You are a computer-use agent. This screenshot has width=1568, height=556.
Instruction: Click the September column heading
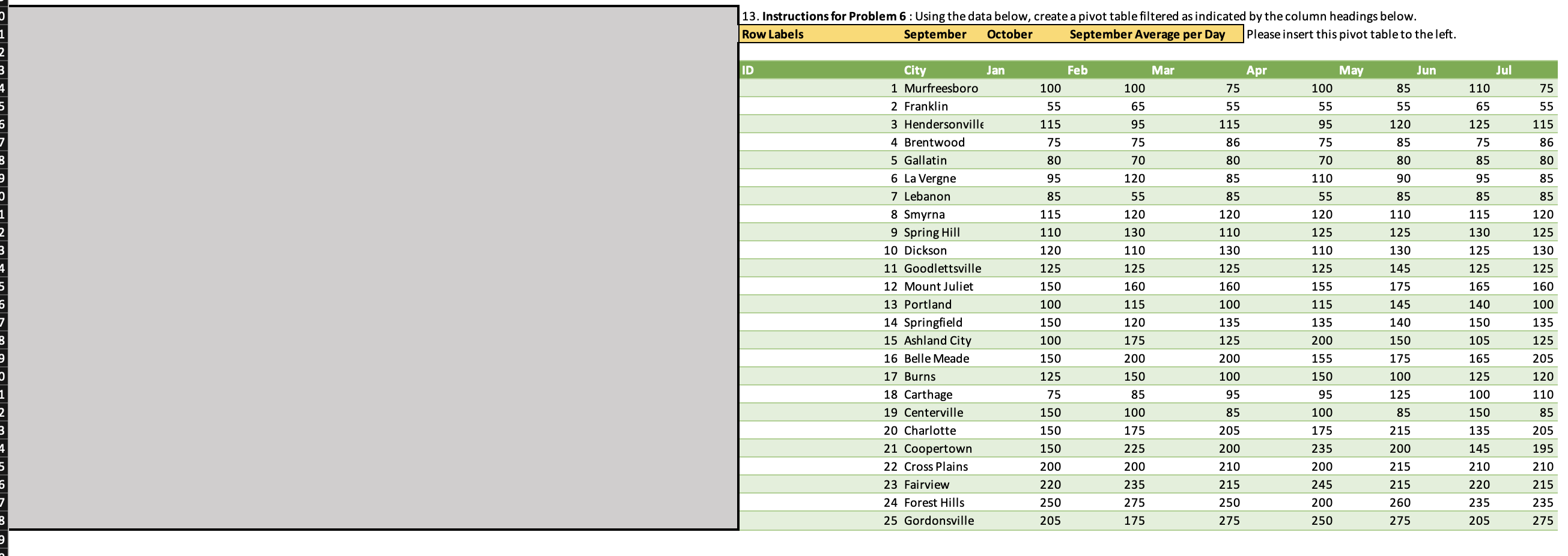pos(935,35)
